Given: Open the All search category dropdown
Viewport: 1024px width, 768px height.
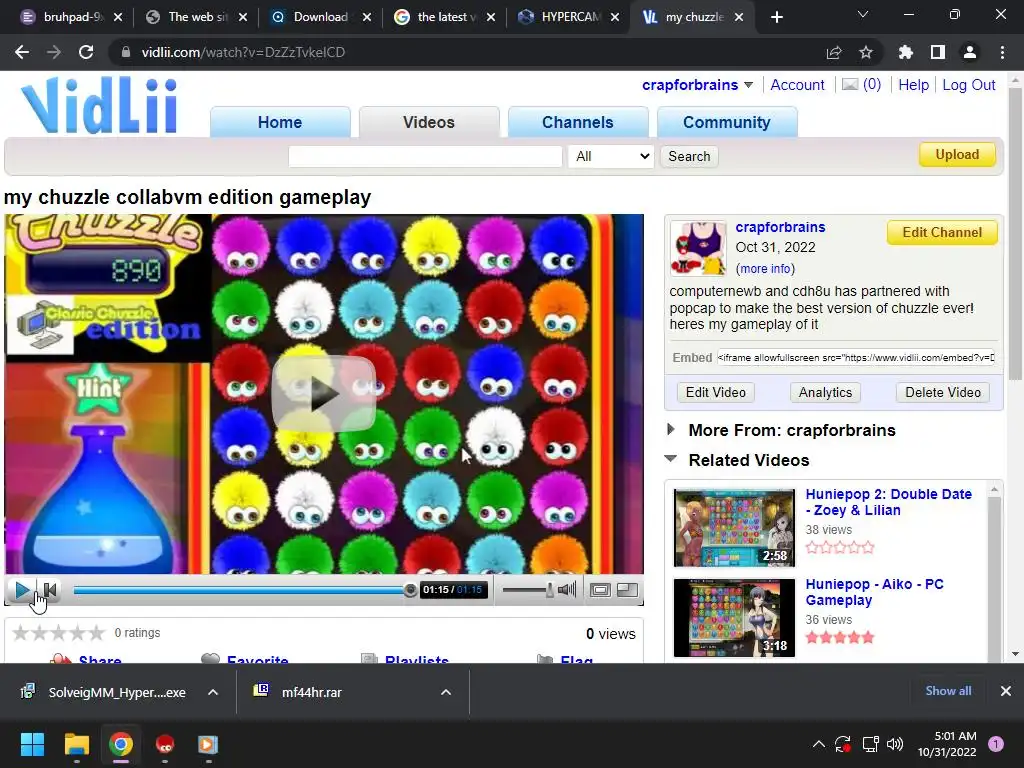Looking at the screenshot, I should [x=611, y=156].
